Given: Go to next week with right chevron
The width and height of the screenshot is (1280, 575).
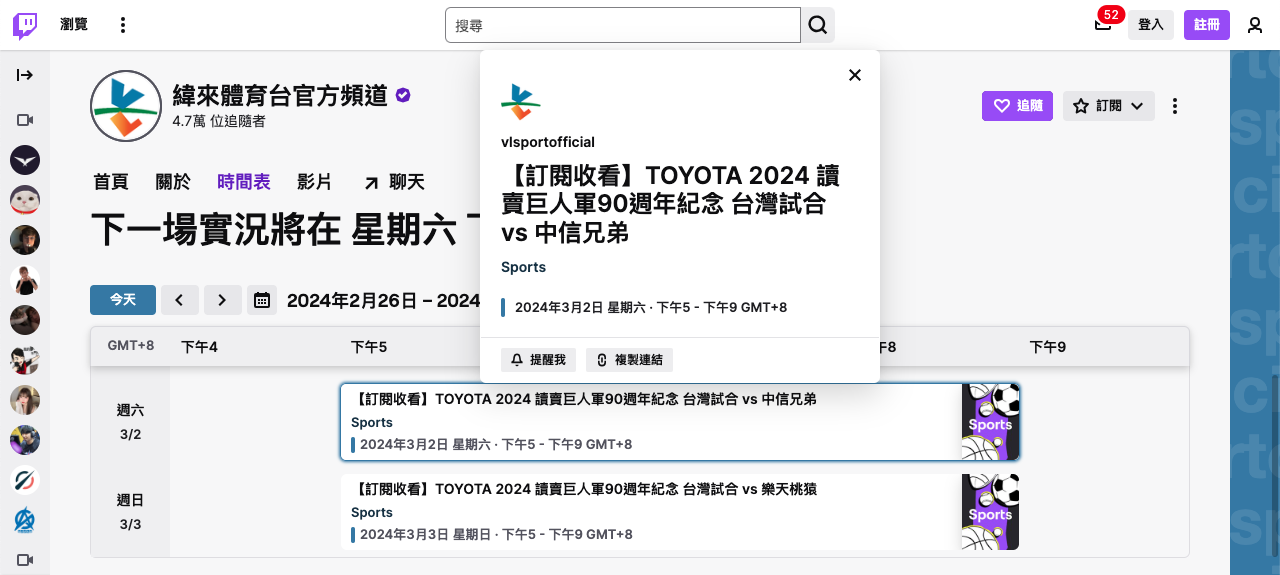Looking at the screenshot, I should 223,300.
